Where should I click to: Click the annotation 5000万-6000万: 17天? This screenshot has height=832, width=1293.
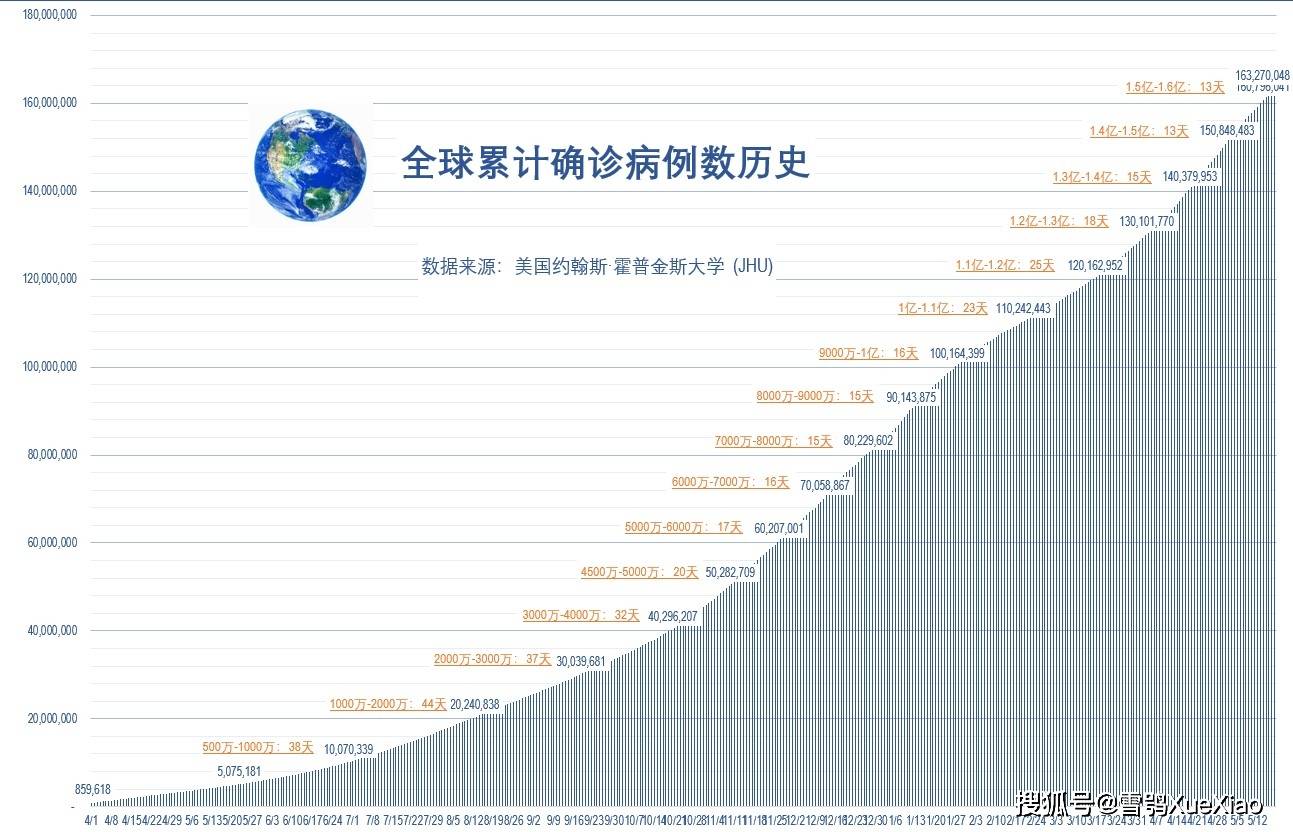(x=684, y=528)
